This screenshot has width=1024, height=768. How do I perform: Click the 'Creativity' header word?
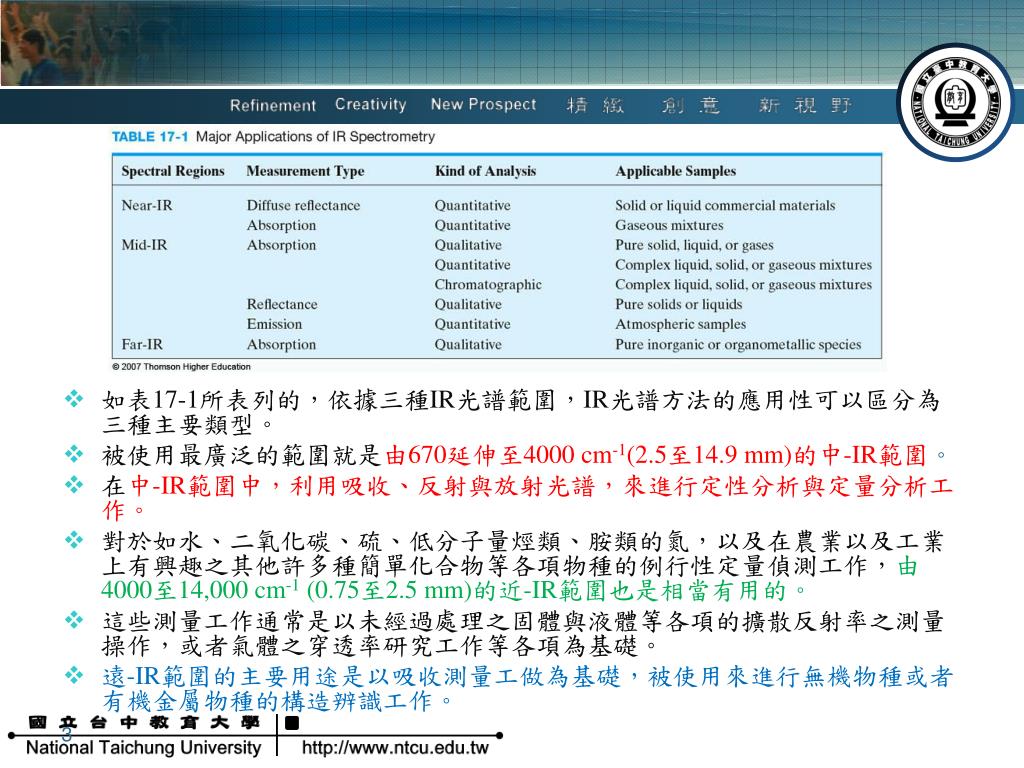(x=370, y=104)
